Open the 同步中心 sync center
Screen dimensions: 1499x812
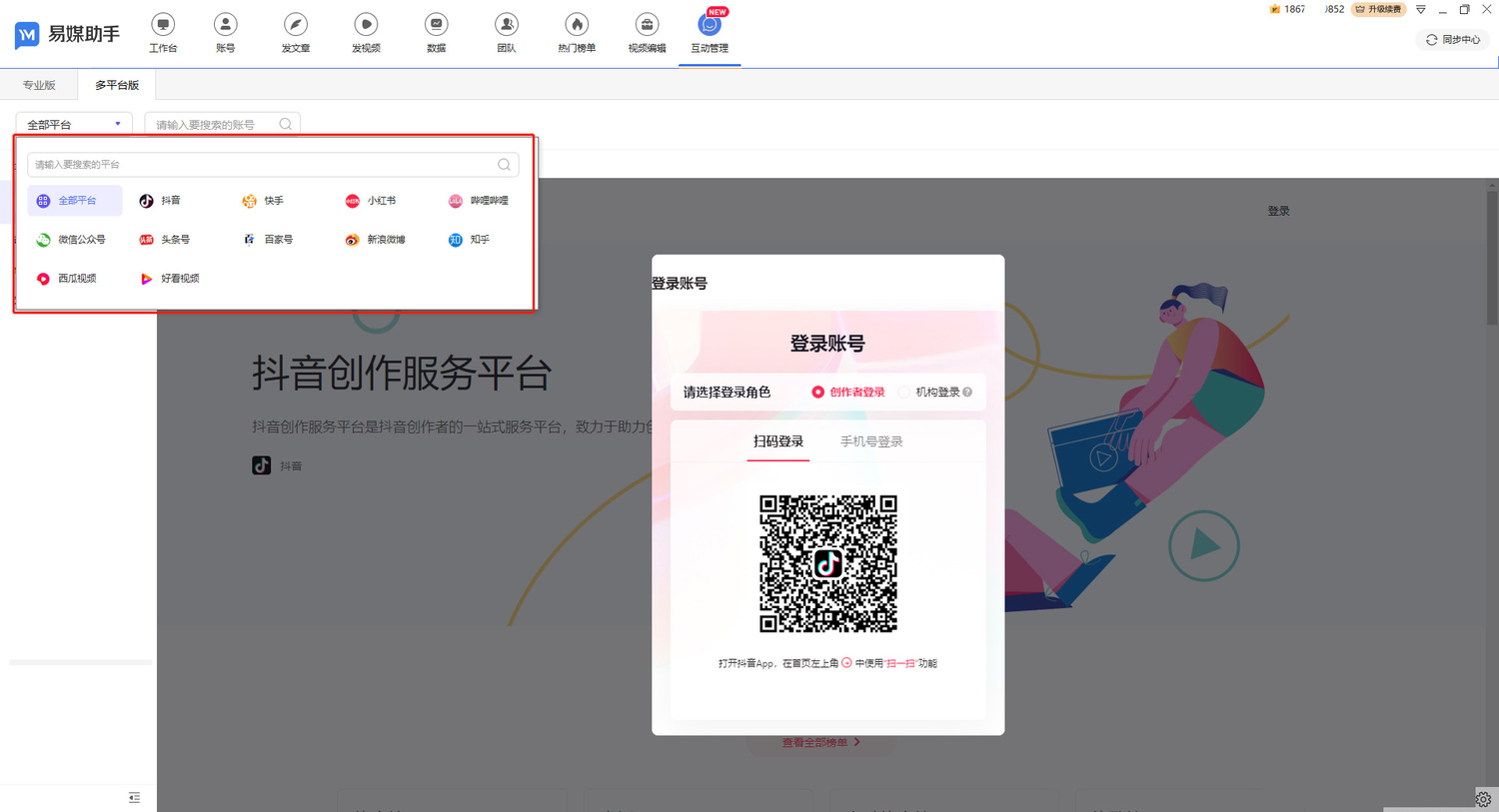[1453, 39]
